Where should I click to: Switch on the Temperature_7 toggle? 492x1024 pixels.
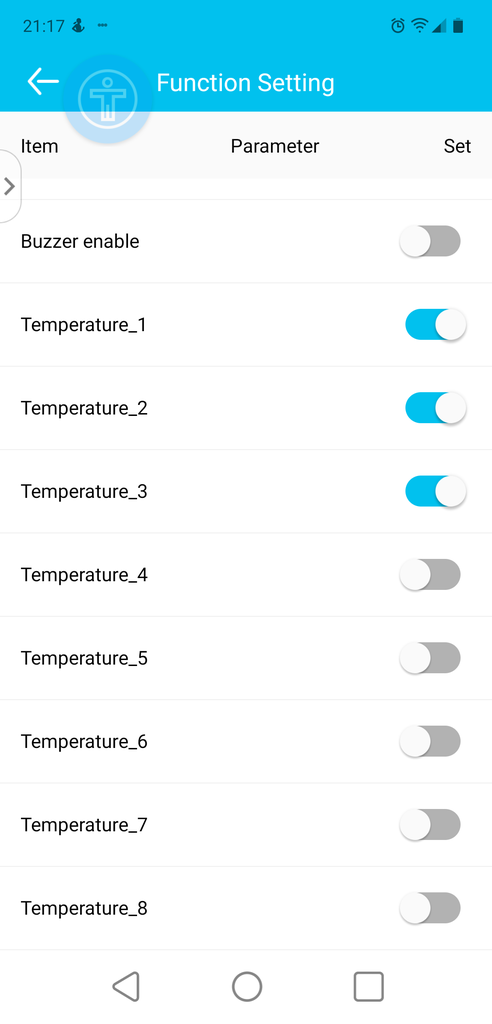[x=431, y=825]
